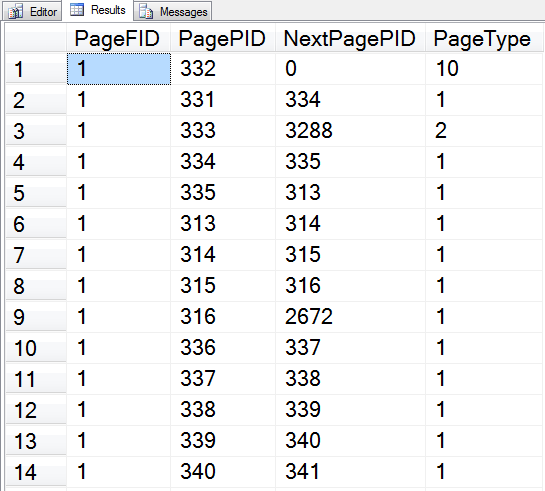Select row header number 1
The width and height of the screenshot is (545, 491).
click(36, 68)
